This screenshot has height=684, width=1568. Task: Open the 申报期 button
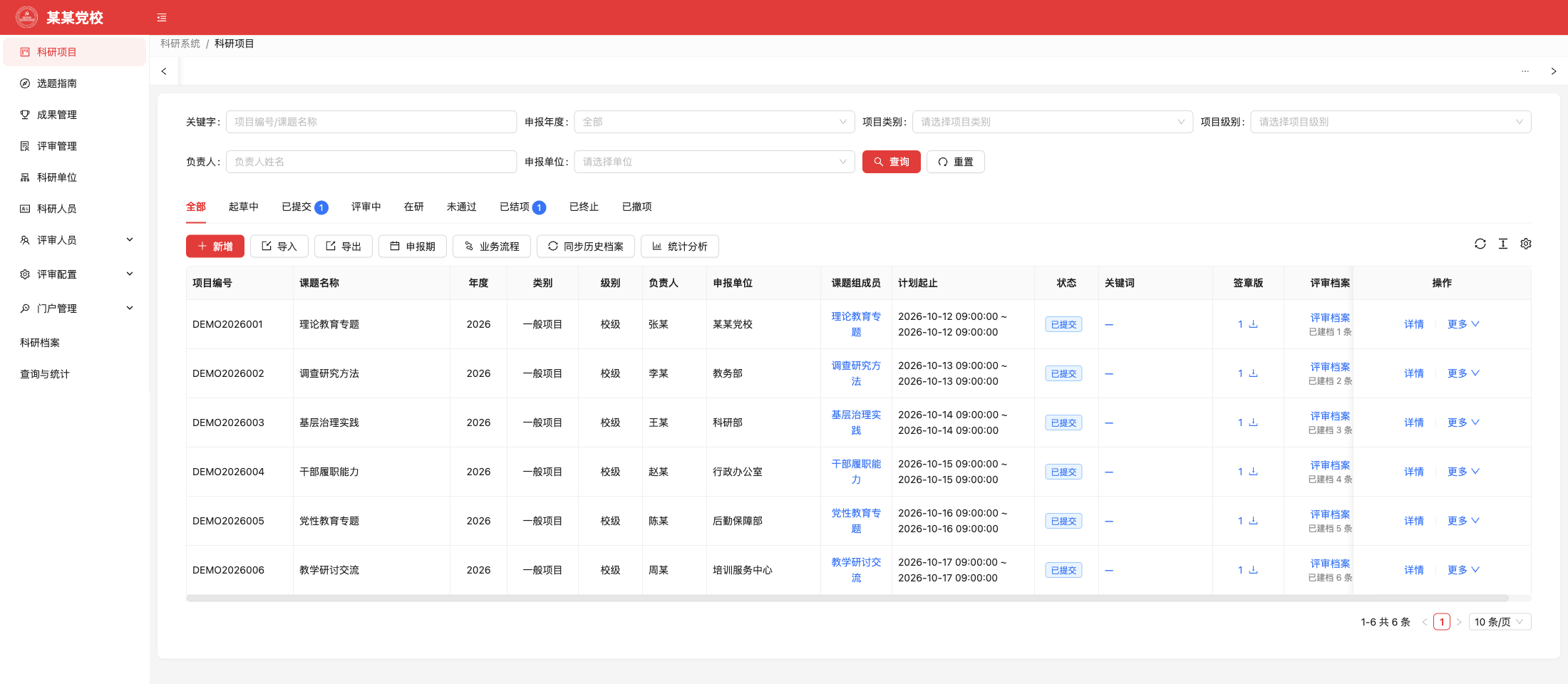[413, 246]
